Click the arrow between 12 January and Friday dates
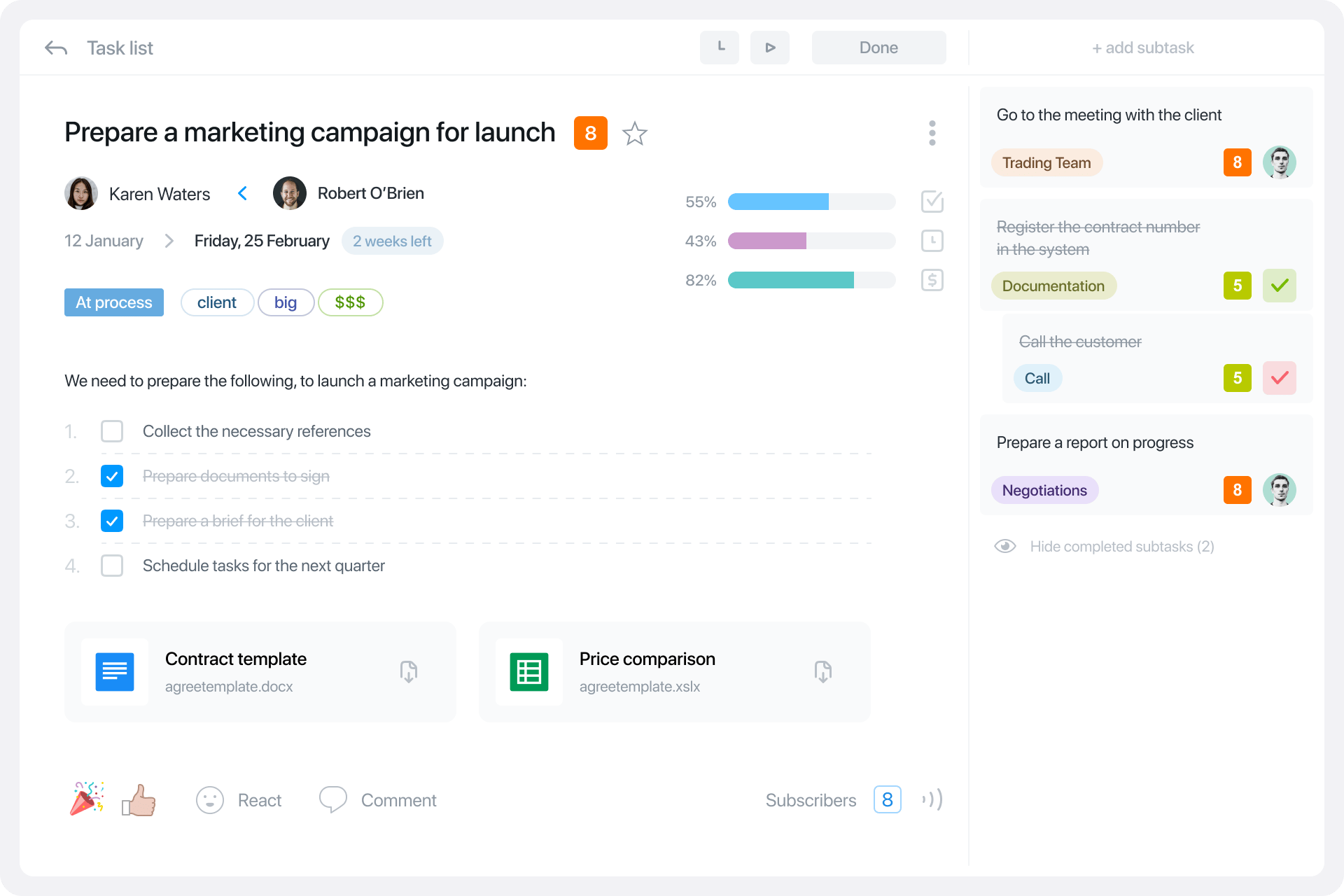 click(x=168, y=241)
